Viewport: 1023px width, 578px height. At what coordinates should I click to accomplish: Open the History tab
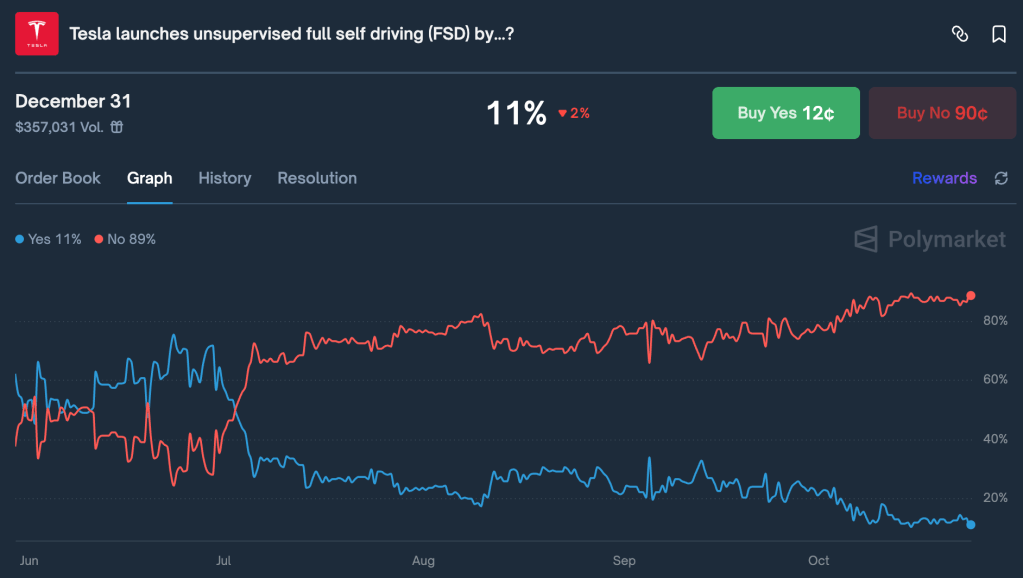(x=224, y=178)
